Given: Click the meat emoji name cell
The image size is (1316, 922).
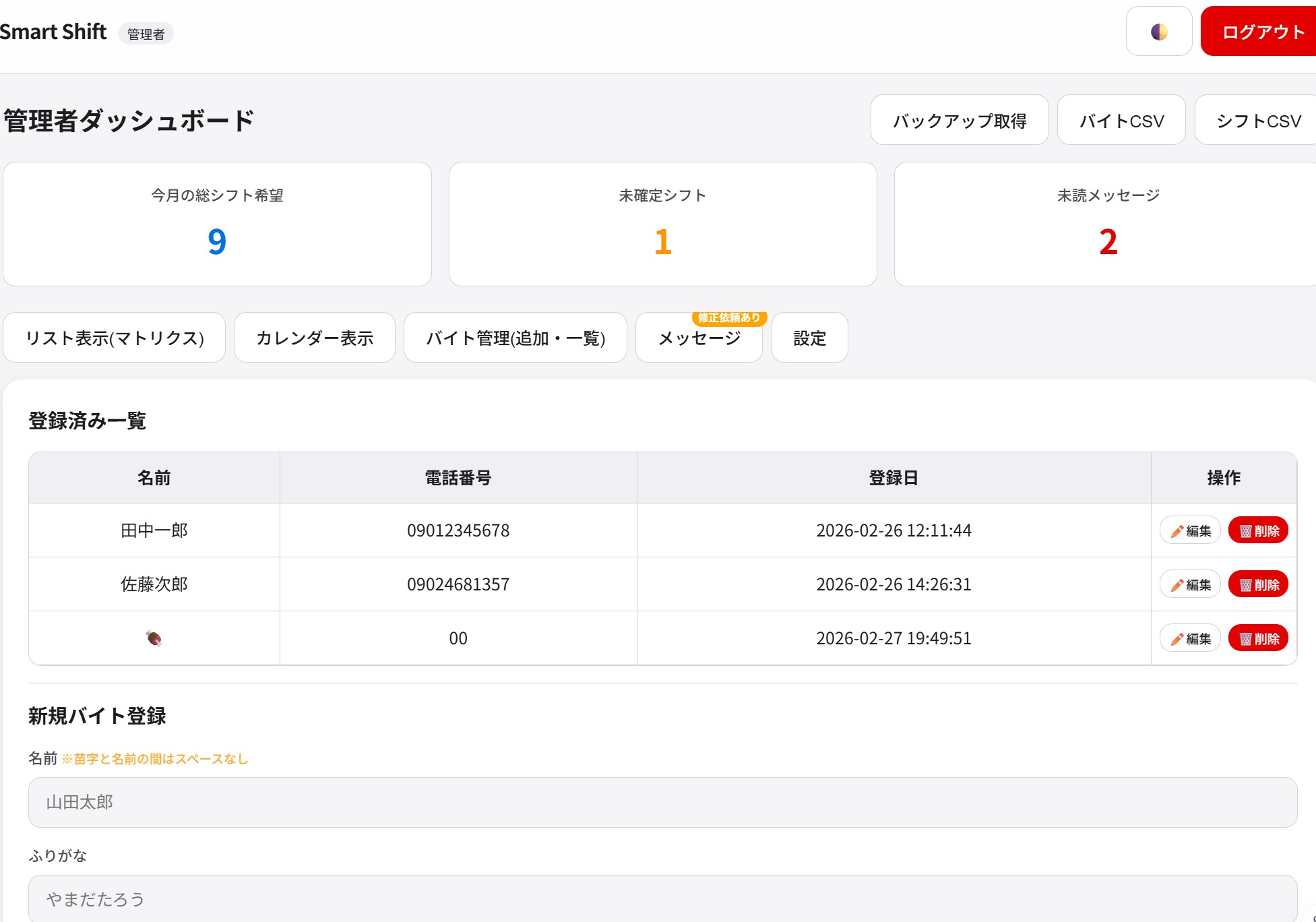Looking at the screenshot, I should coord(154,638).
